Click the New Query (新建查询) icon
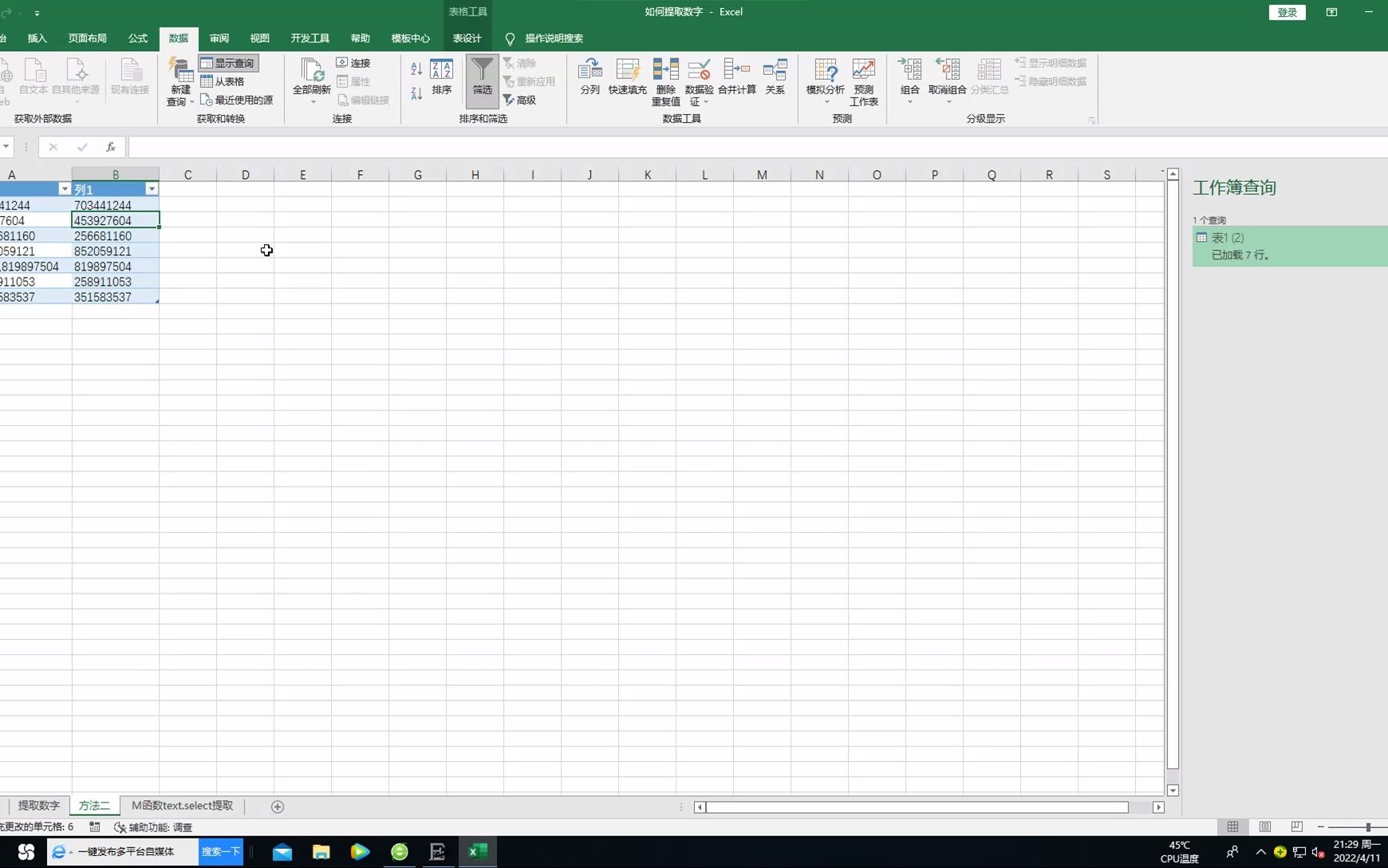The height and width of the screenshot is (868, 1388). pos(180,70)
